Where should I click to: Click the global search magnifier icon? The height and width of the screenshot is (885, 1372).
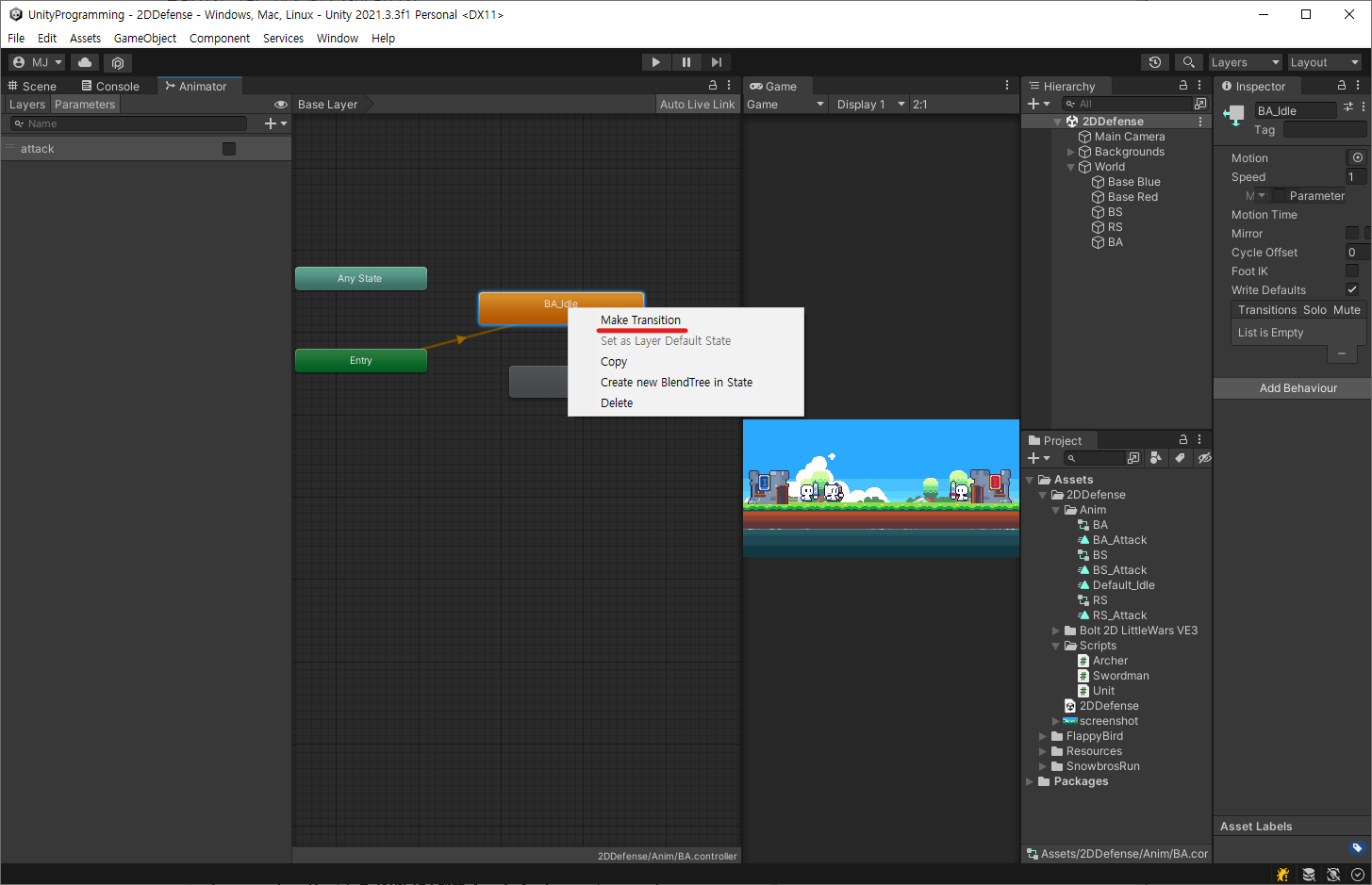point(1188,62)
